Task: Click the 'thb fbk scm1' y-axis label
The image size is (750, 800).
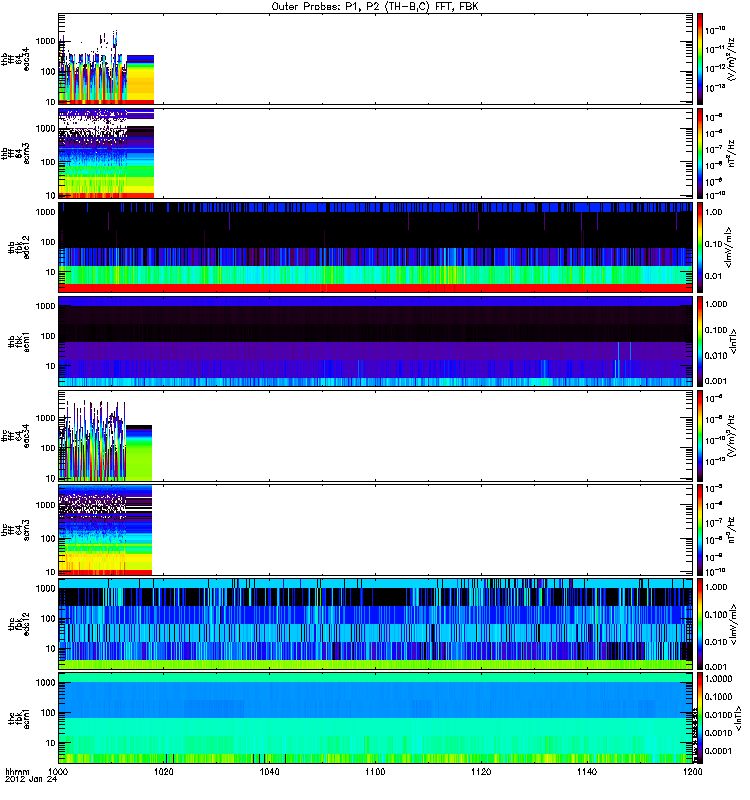Action: coord(19,341)
